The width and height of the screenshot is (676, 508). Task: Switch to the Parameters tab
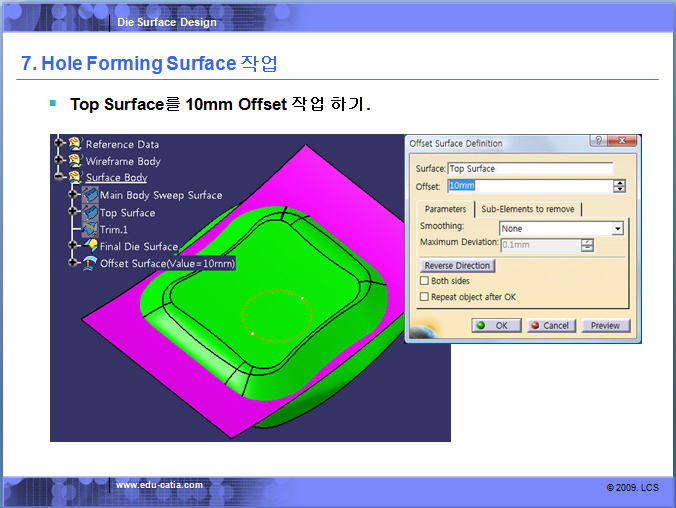[x=445, y=209]
